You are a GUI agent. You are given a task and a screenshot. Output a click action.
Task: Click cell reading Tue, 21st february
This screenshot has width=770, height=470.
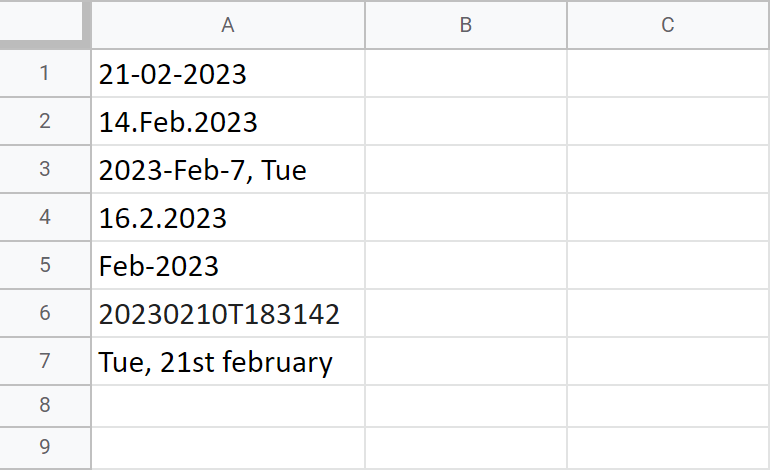point(228,361)
